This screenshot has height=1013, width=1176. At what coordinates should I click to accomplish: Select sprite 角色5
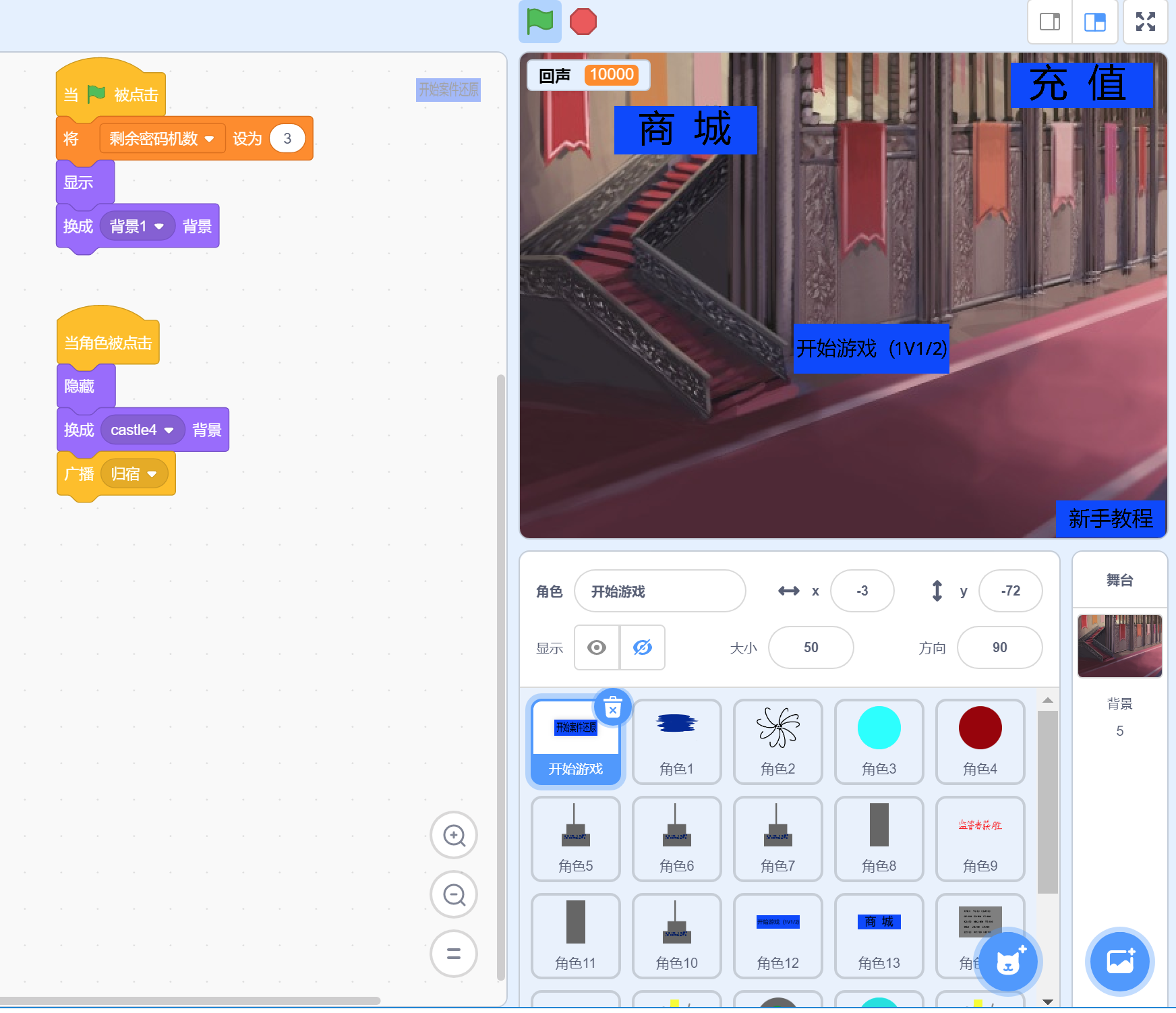[575, 840]
